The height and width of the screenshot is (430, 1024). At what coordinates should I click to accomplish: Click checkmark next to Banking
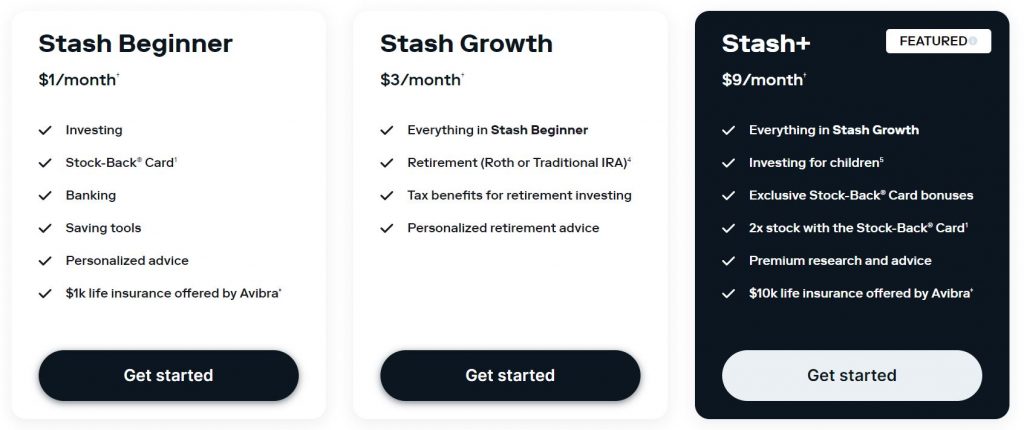(x=45, y=195)
